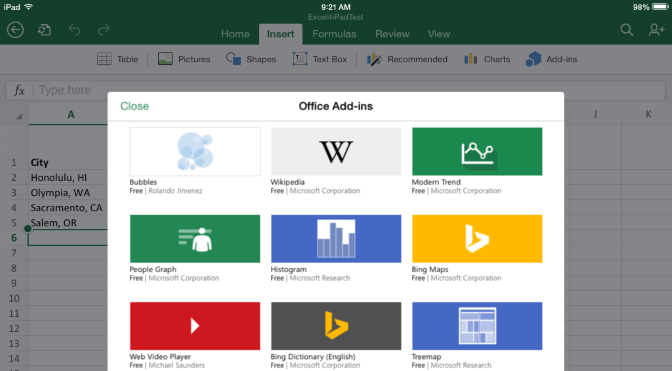Image resolution: width=672 pixels, height=371 pixels.
Task: Select the Olympia, WA cell
Action: click(68, 192)
